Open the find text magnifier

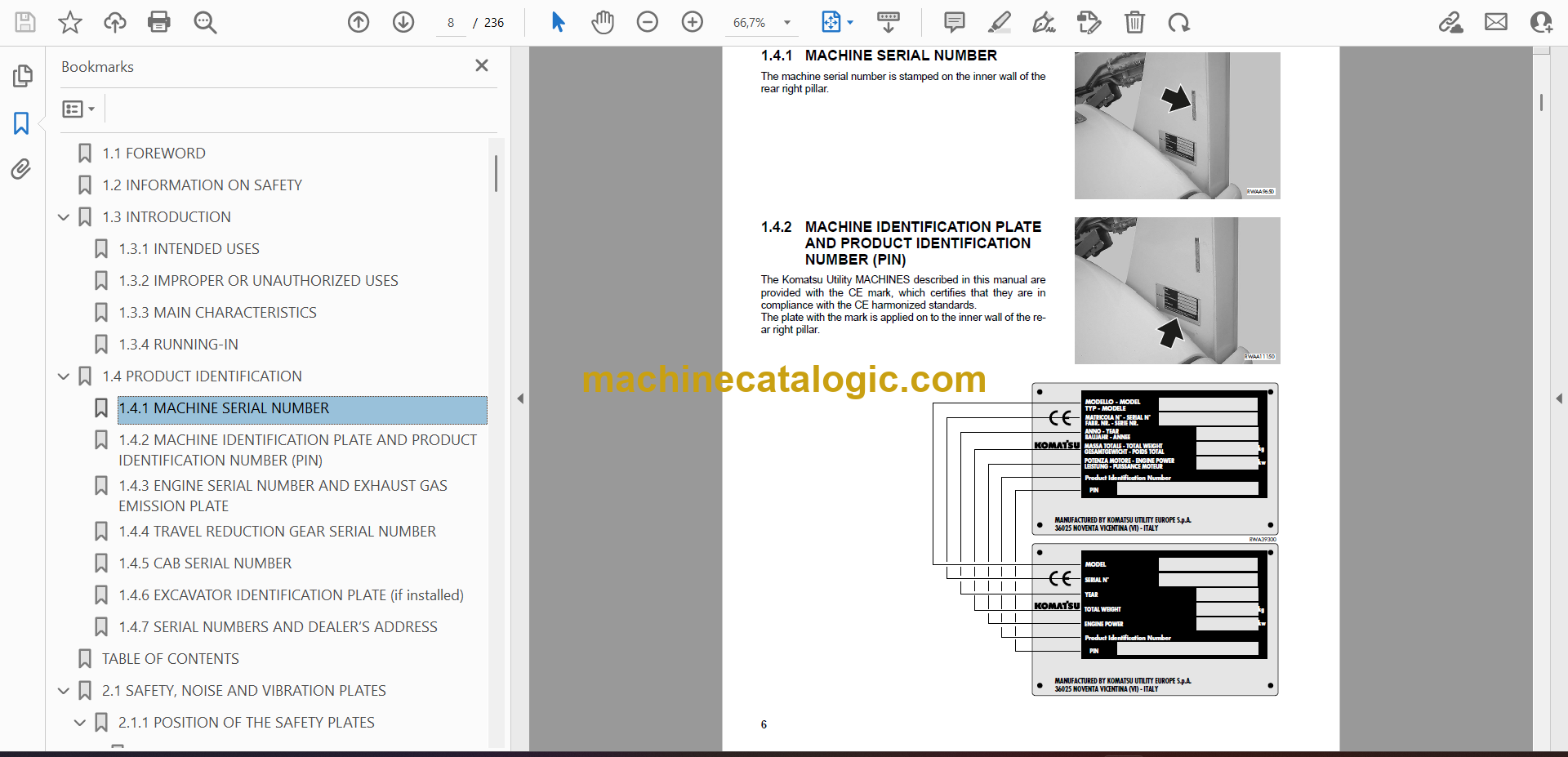coord(205,22)
